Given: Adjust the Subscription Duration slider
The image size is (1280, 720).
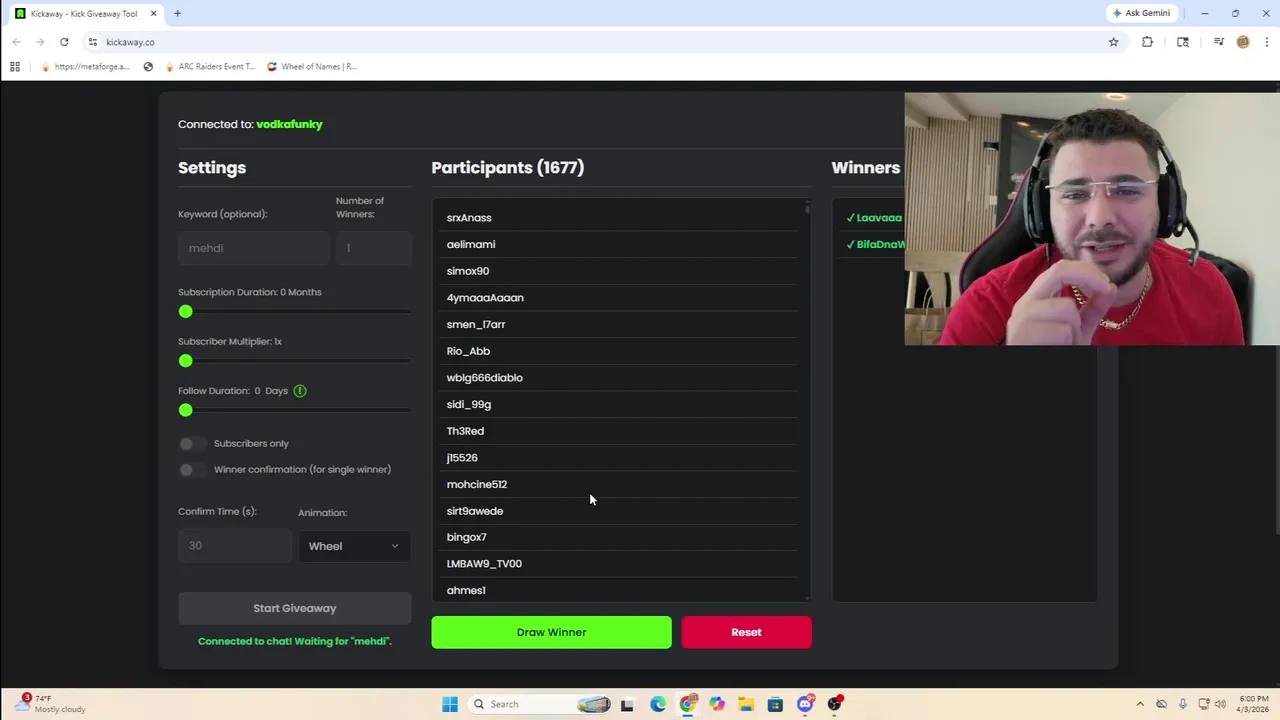Looking at the screenshot, I should pos(294,312).
